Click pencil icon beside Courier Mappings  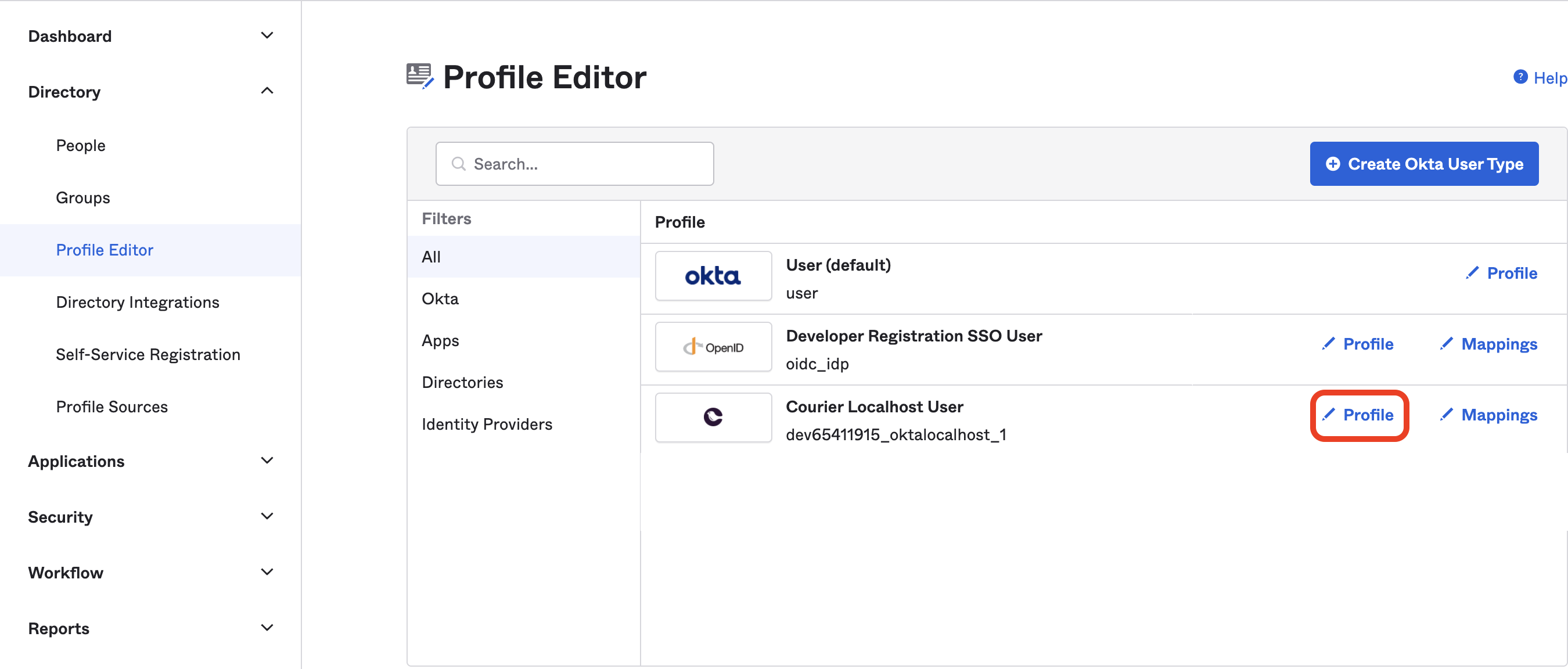pos(1446,415)
